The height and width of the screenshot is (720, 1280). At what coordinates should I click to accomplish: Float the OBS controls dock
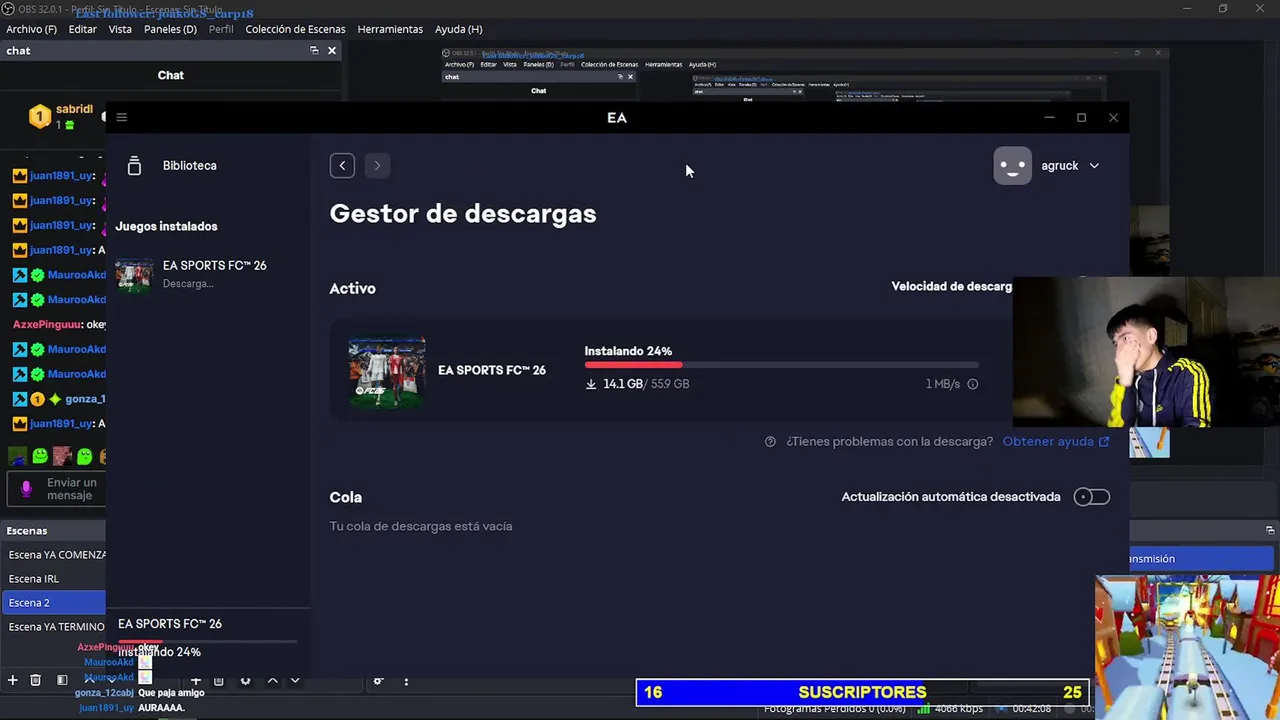(1271, 531)
